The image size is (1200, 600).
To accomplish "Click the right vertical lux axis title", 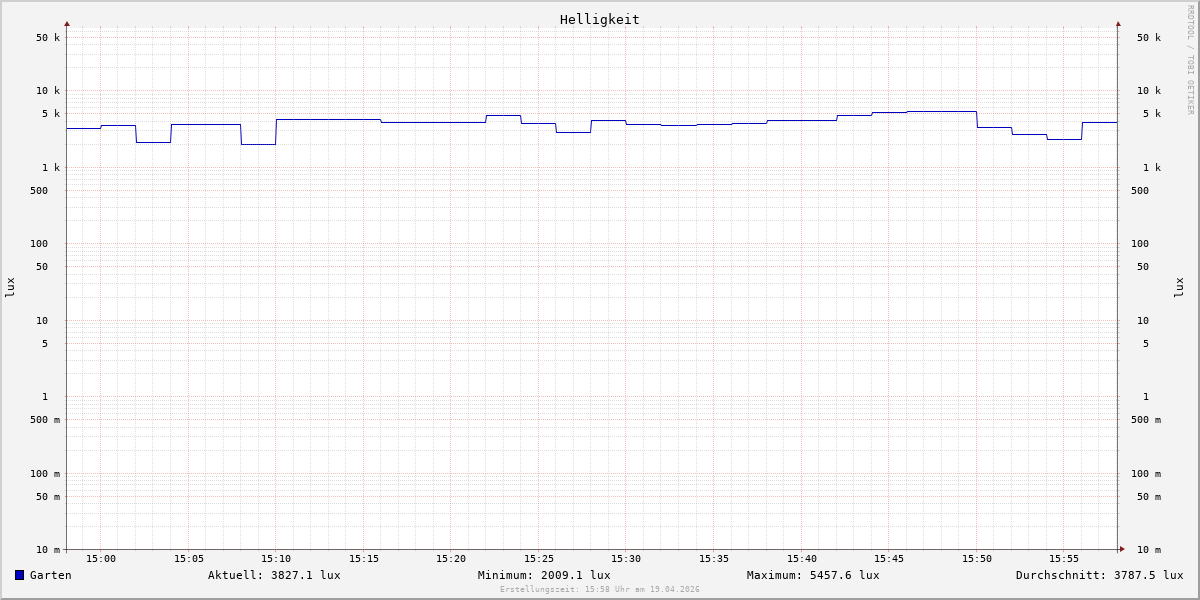I will (x=1179, y=287).
